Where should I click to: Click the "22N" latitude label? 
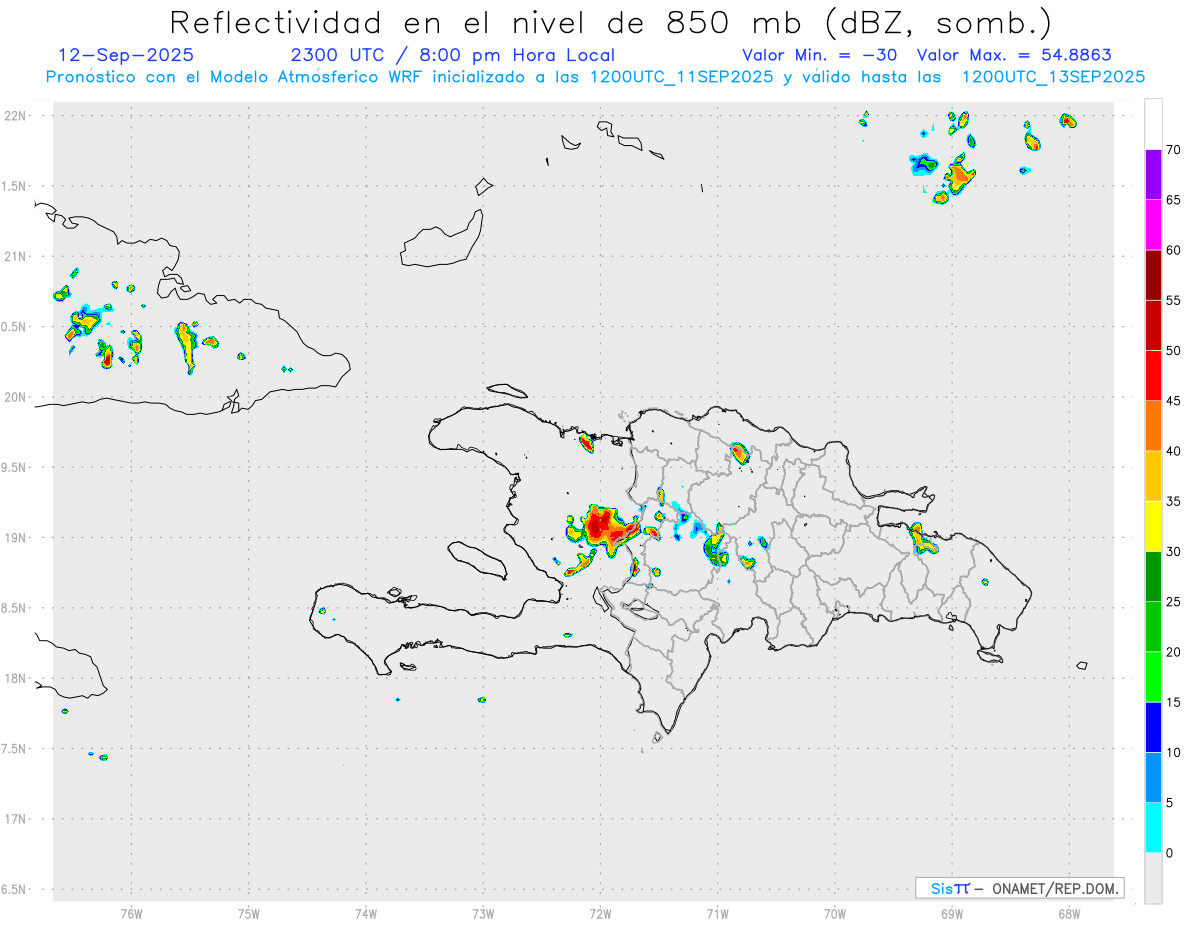coord(16,116)
